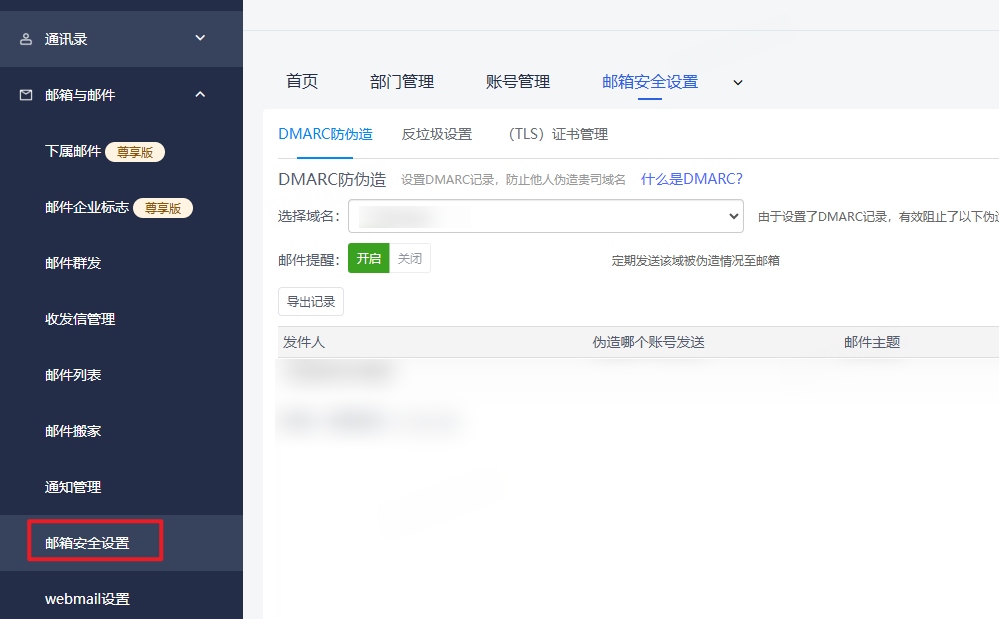Open the 什么是DMARC? help link
Image resolution: width=999 pixels, height=619 pixels.
[x=691, y=179]
